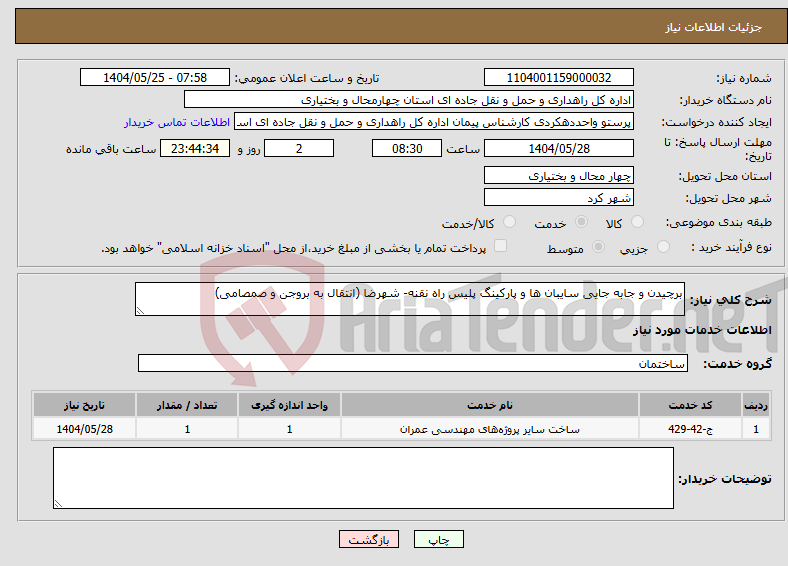Image resolution: width=788 pixels, height=566 pixels.
Task: Click the resize handle of شرح کلی نیاز
Action: (x=140, y=311)
